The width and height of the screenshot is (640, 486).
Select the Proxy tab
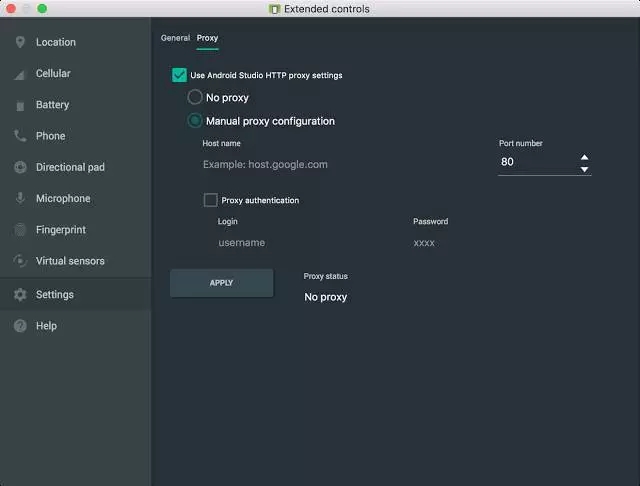tap(207, 38)
